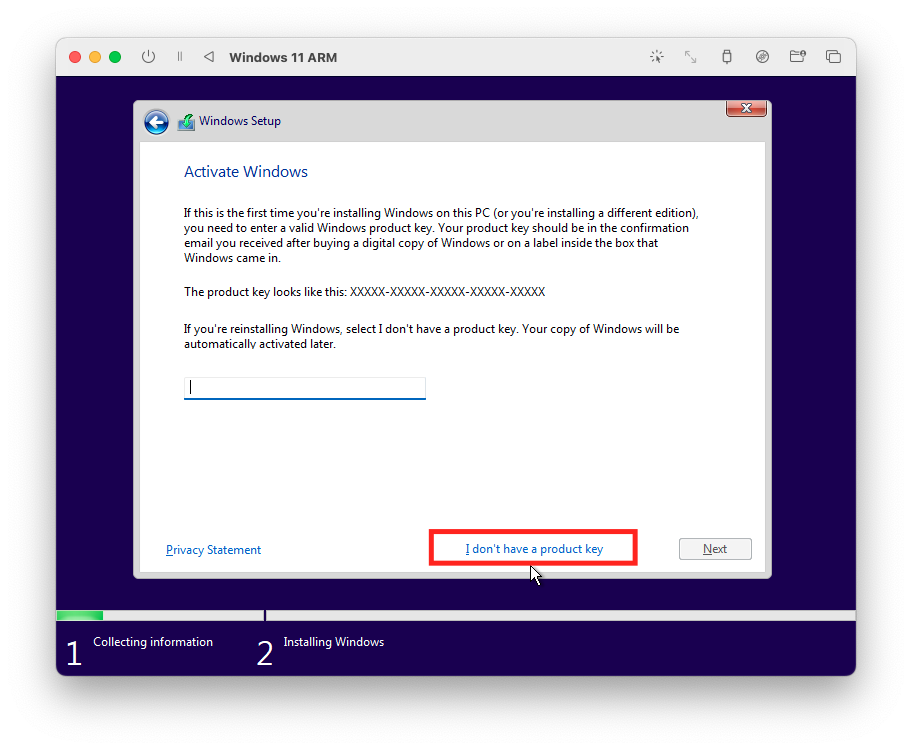Click the yellow macOS minimize button
Image resolution: width=912 pixels, height=750 pixels.
95,57
